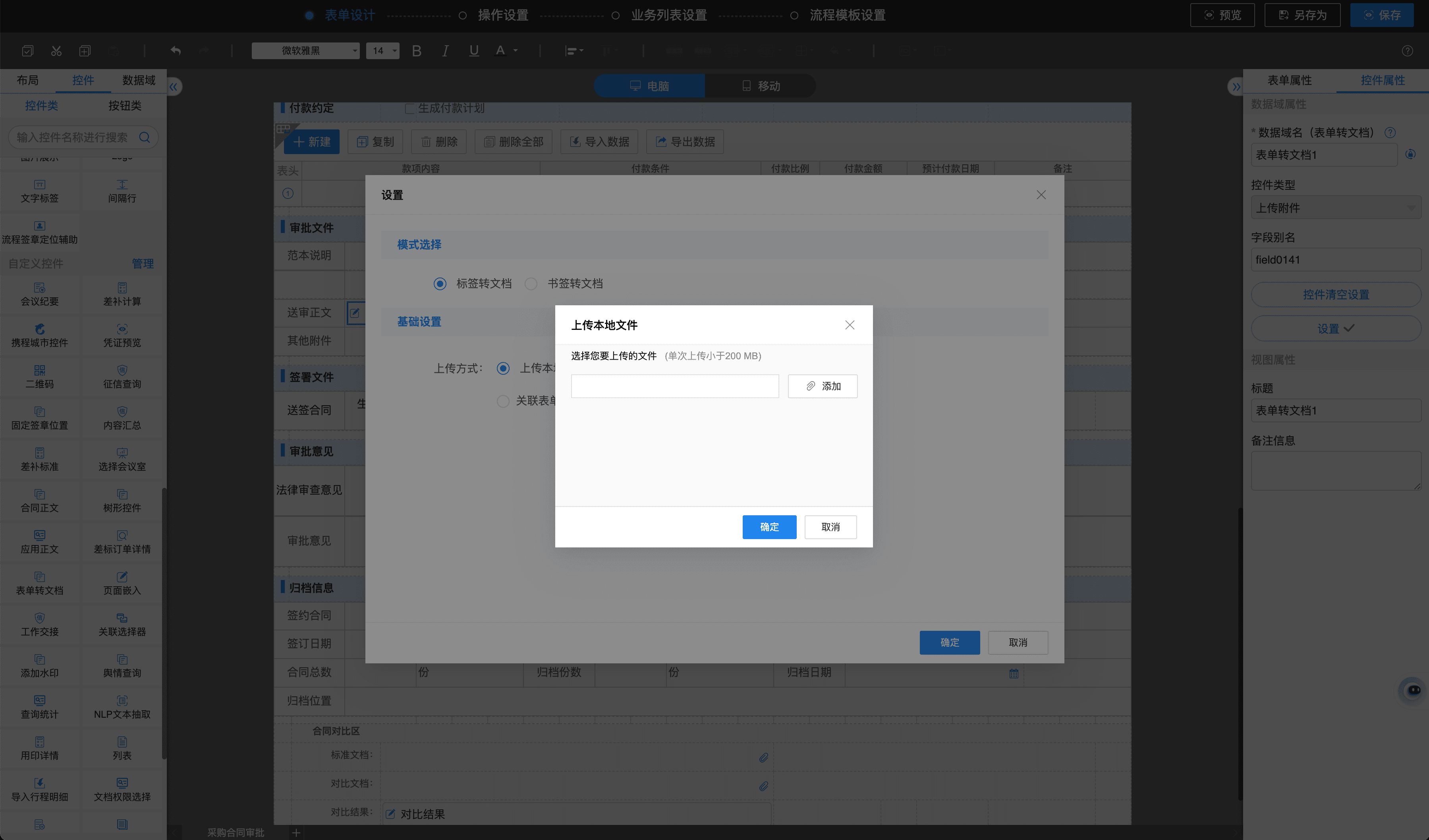
Task: Collapse the left control panel
Action: click(x=174, y=87)
